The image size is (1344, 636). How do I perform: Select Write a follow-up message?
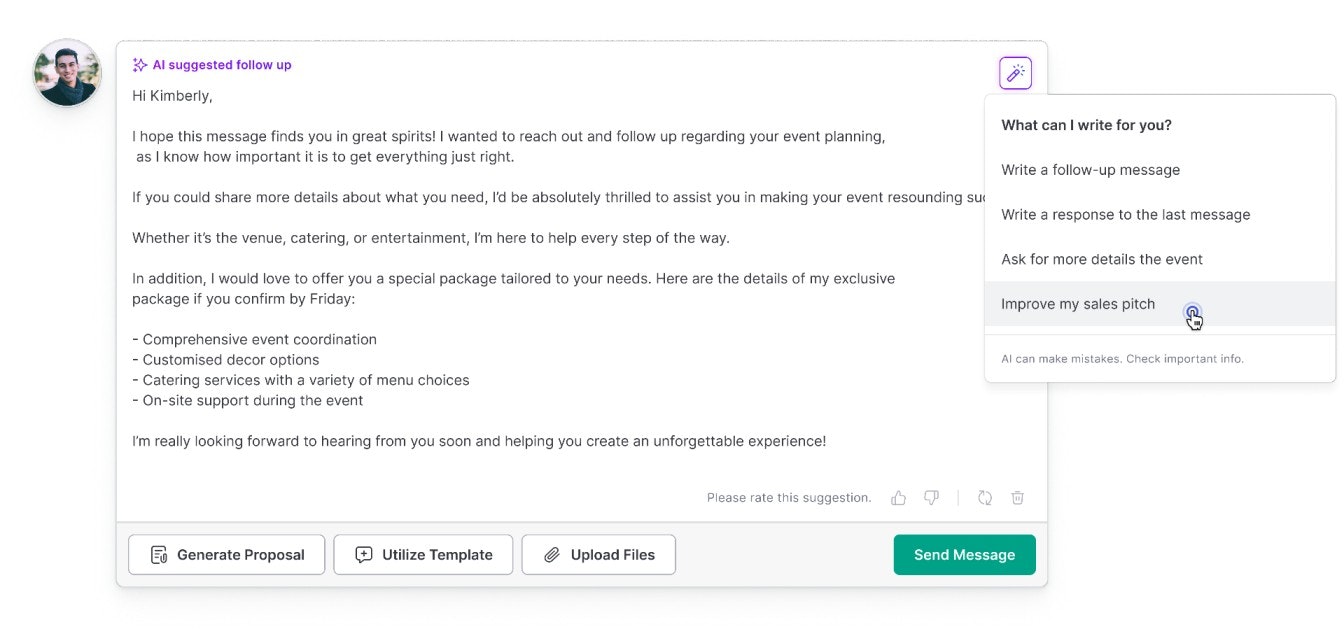(x=1090, y=169)
